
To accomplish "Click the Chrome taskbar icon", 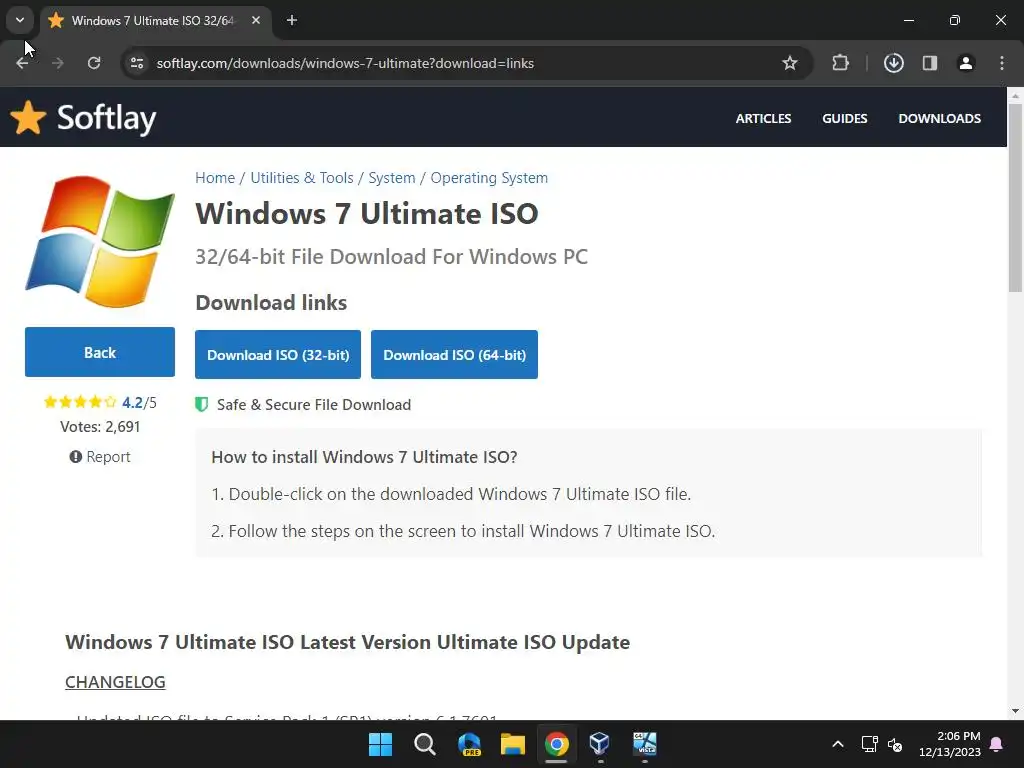I will coord(556,744).
